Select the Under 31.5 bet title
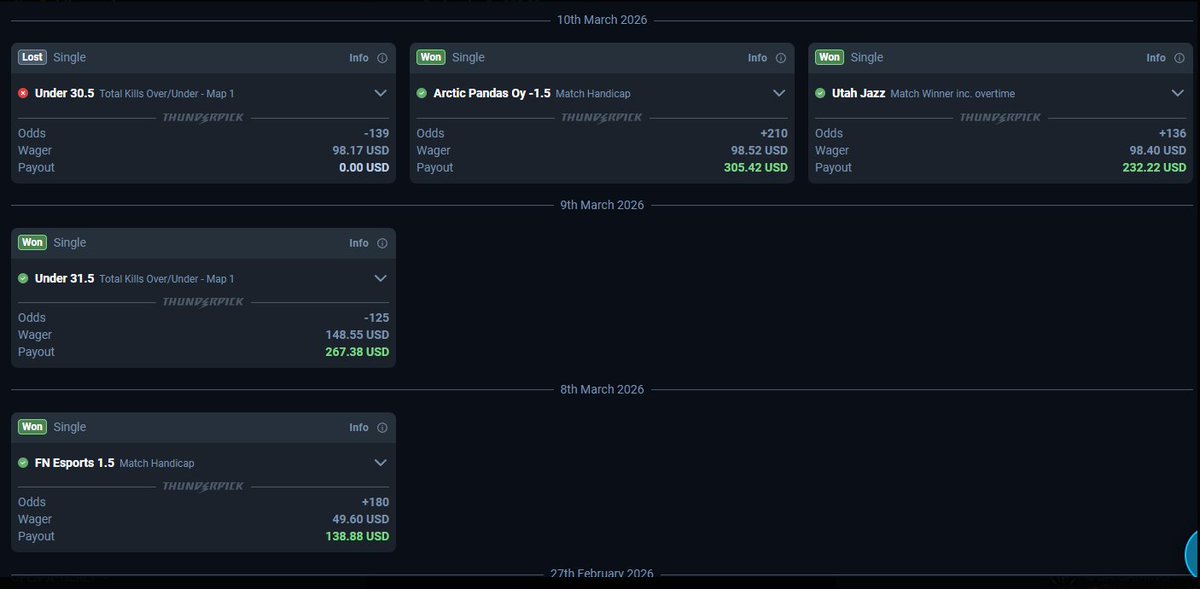This screenshot has height=589, width=1200. point(65,278)
